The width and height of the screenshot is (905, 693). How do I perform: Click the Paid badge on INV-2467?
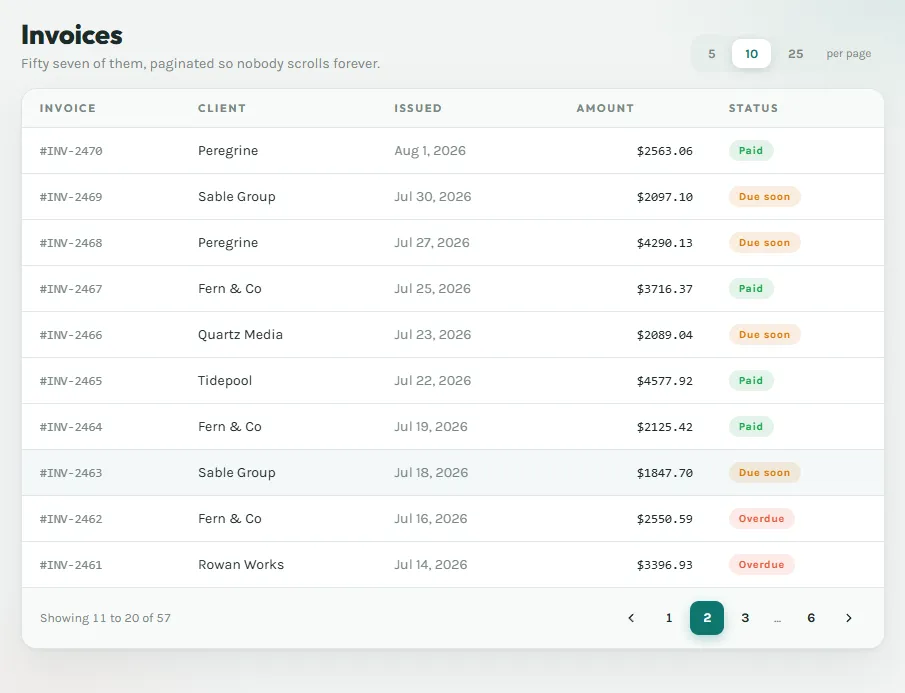(751, 289)
